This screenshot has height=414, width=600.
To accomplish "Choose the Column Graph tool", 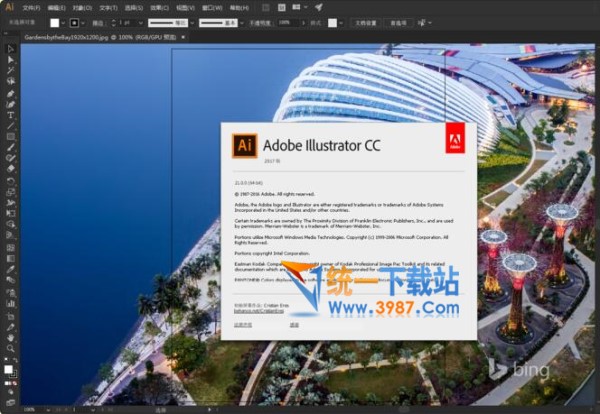I will [10, 304].
